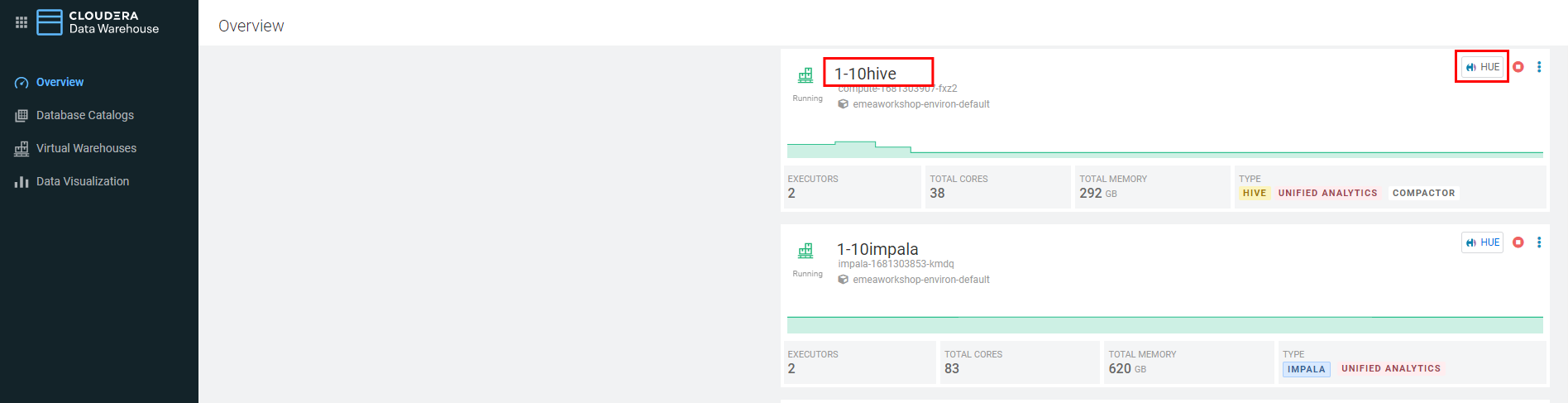Click the 1-10hive emeaworkshop-environ-default catalog

tap(921, 104)
